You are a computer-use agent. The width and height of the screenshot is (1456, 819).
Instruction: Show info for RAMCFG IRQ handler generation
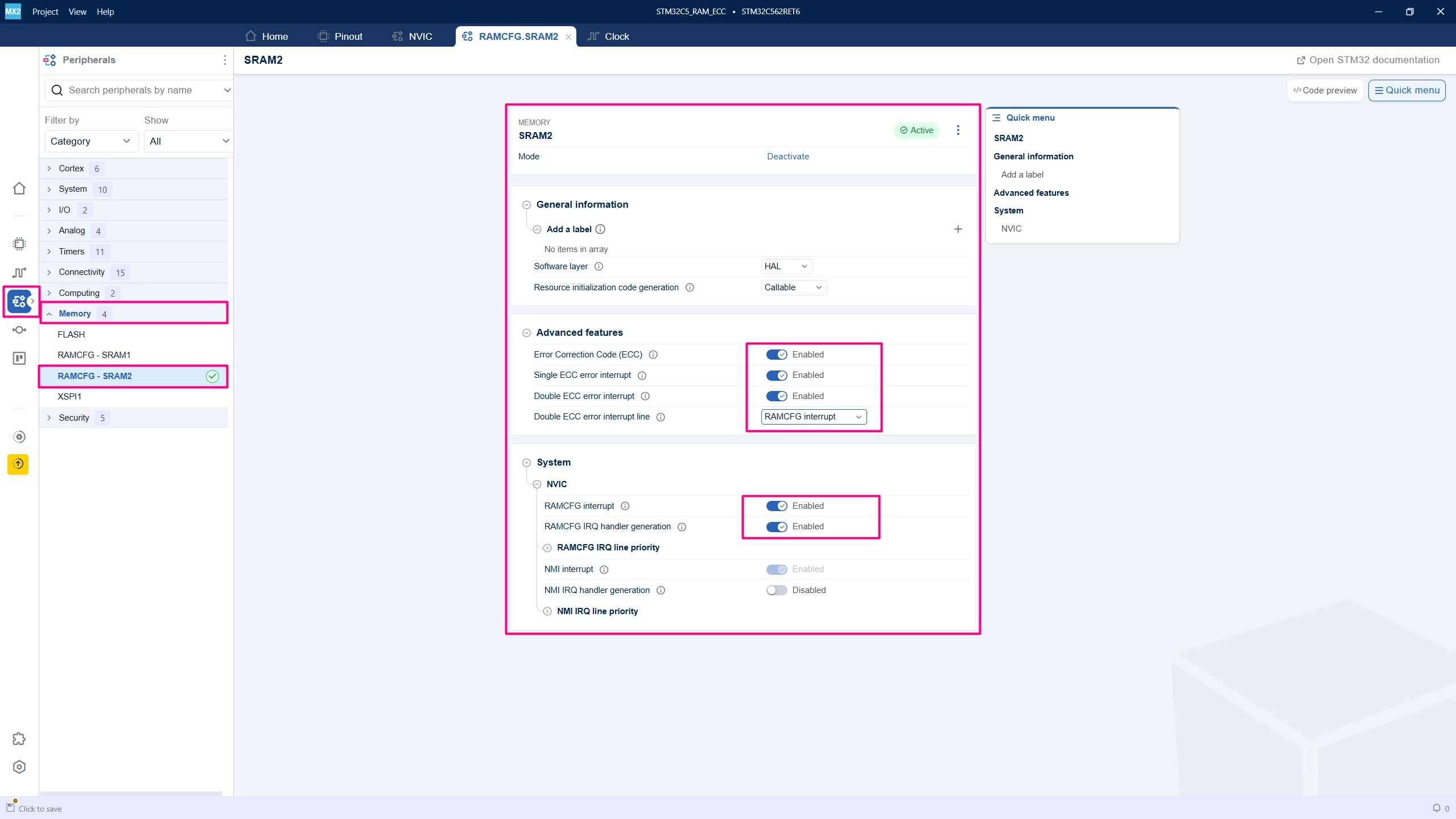tap(682, 527)
